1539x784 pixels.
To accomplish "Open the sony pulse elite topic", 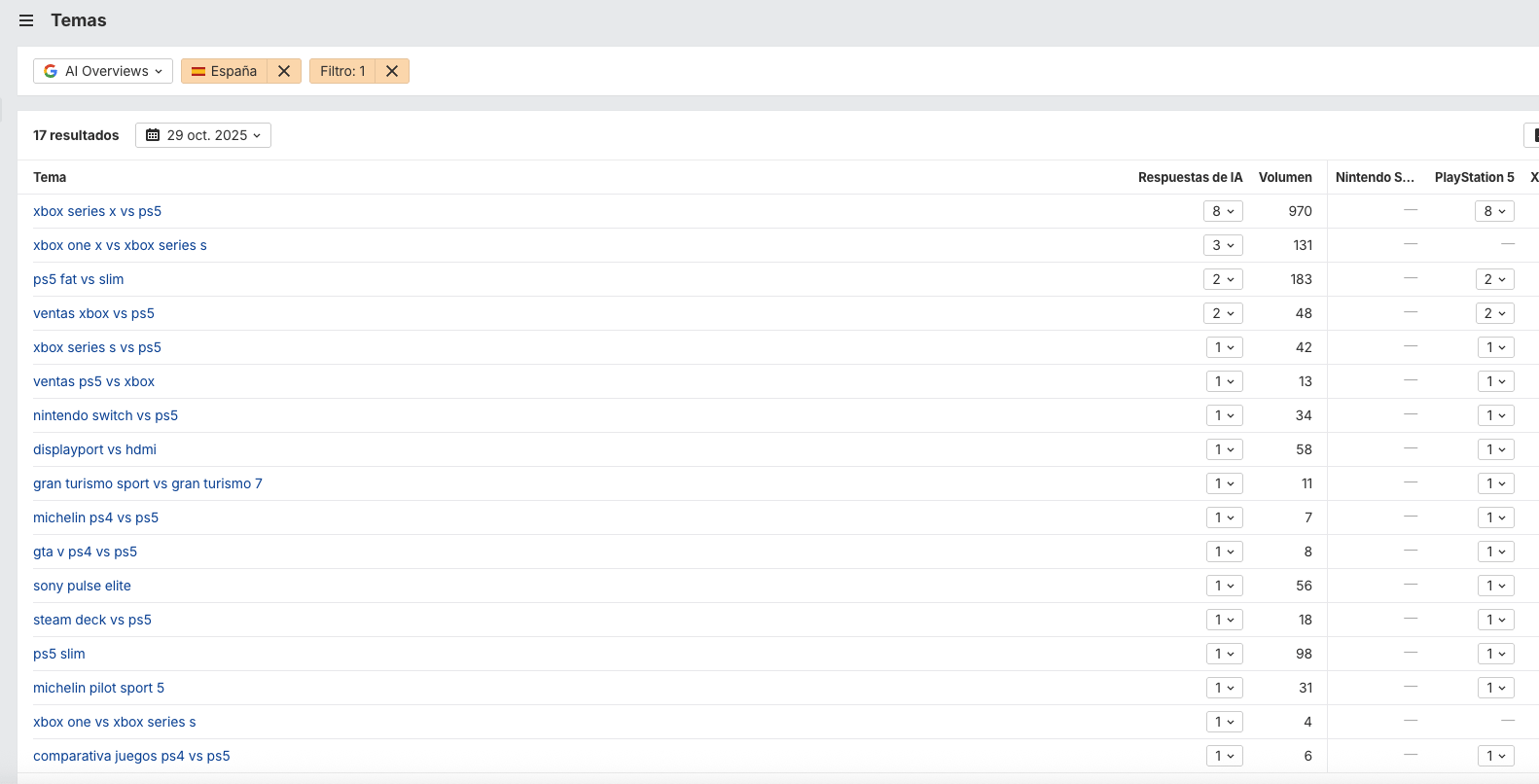I will click(x=82, y=586).
